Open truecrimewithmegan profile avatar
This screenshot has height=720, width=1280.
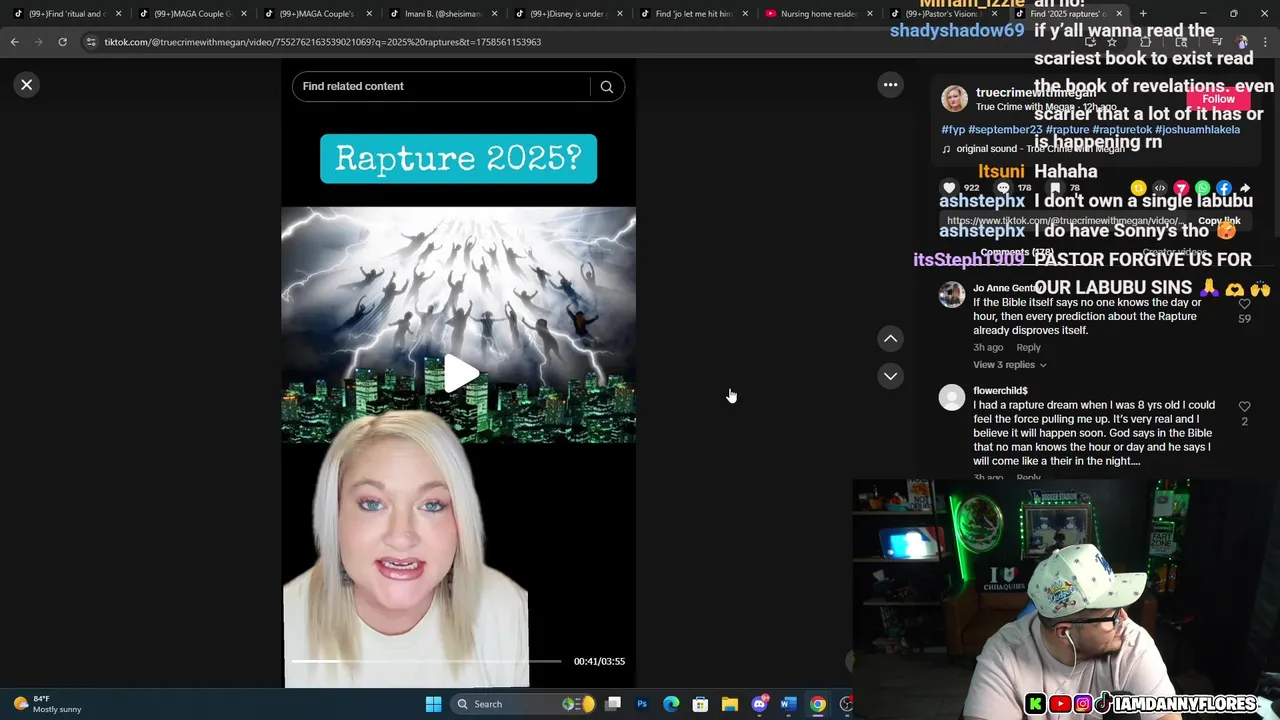(x=955, y=99)
